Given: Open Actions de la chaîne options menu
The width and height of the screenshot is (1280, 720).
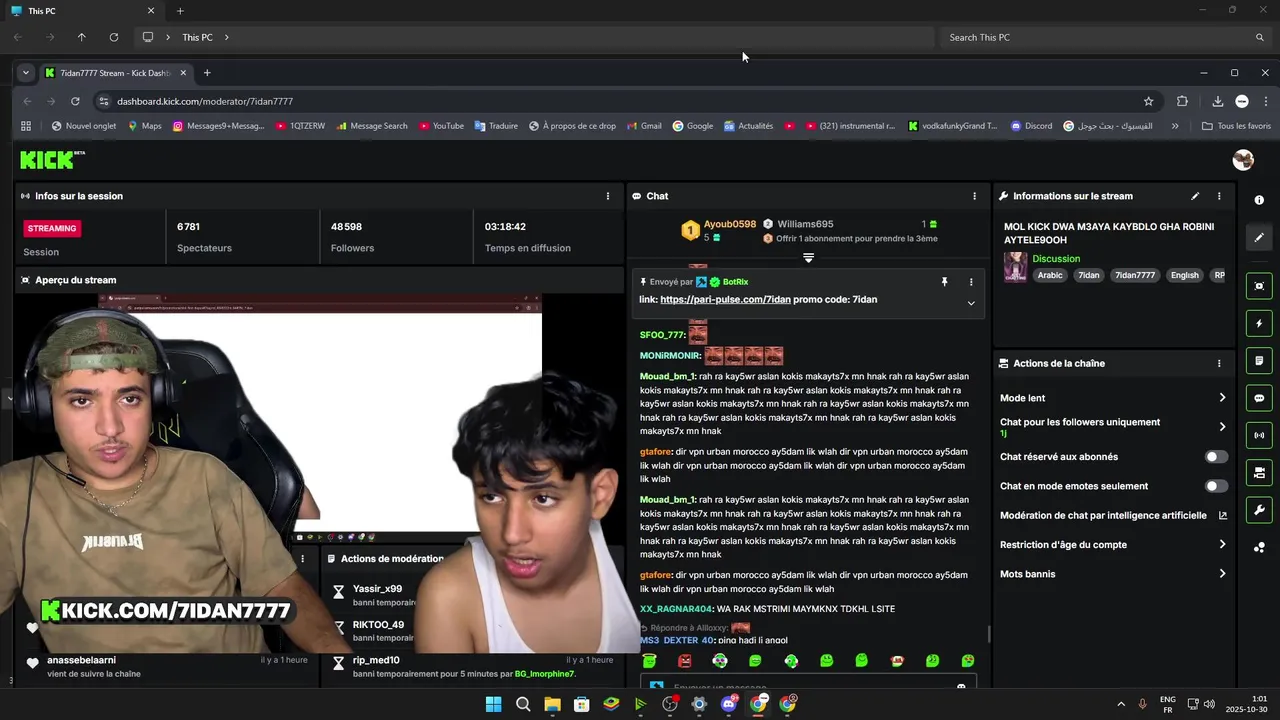Looking at the screenshot, I should click(1218, 364).
